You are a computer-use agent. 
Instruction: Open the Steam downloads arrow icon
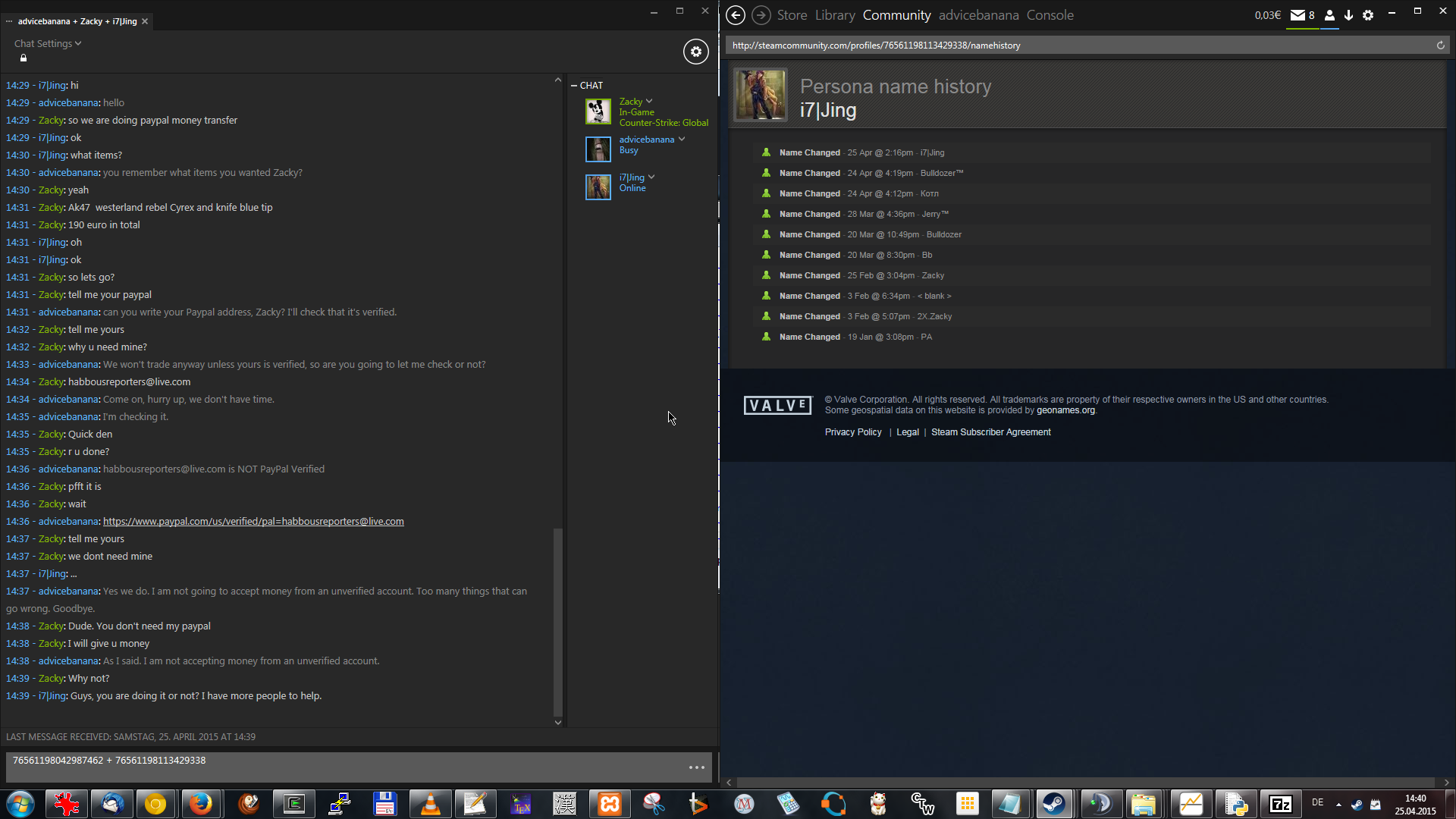point(1348,15)
